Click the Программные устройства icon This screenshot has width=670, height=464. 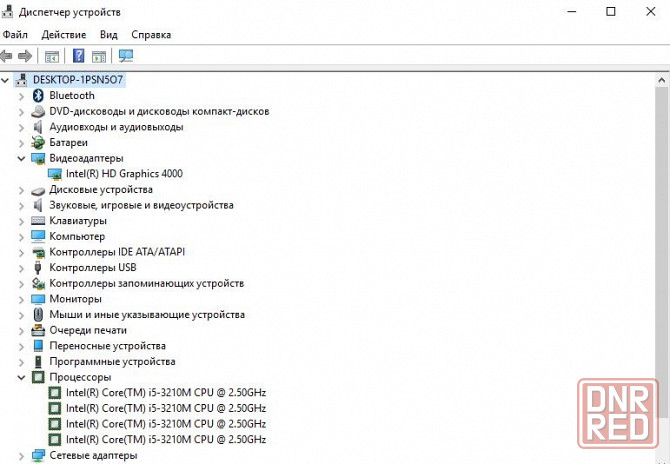coord(38,362)
